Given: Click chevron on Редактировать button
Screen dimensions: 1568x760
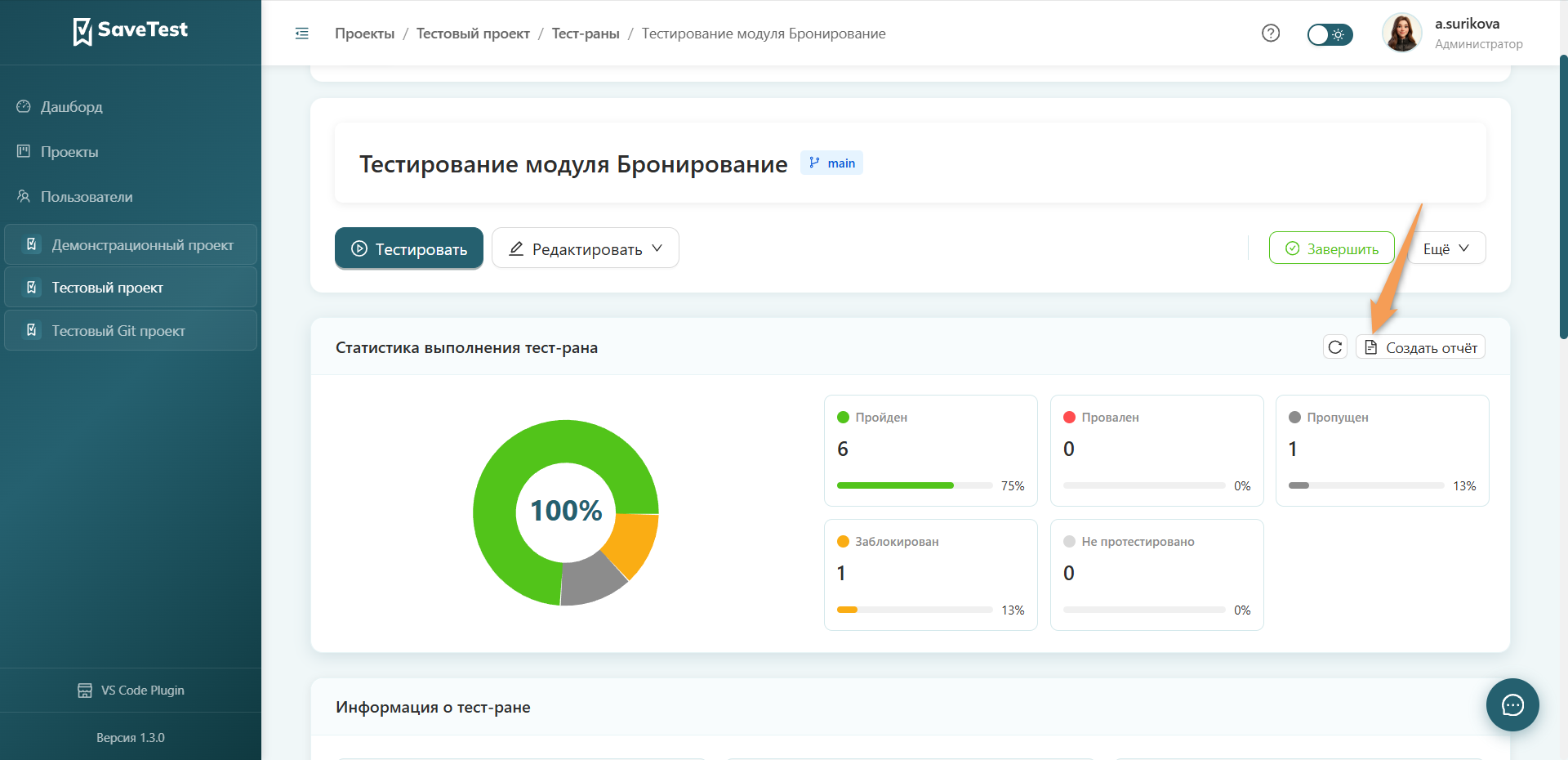Looking at the screenshot, I should click(657, 248).
